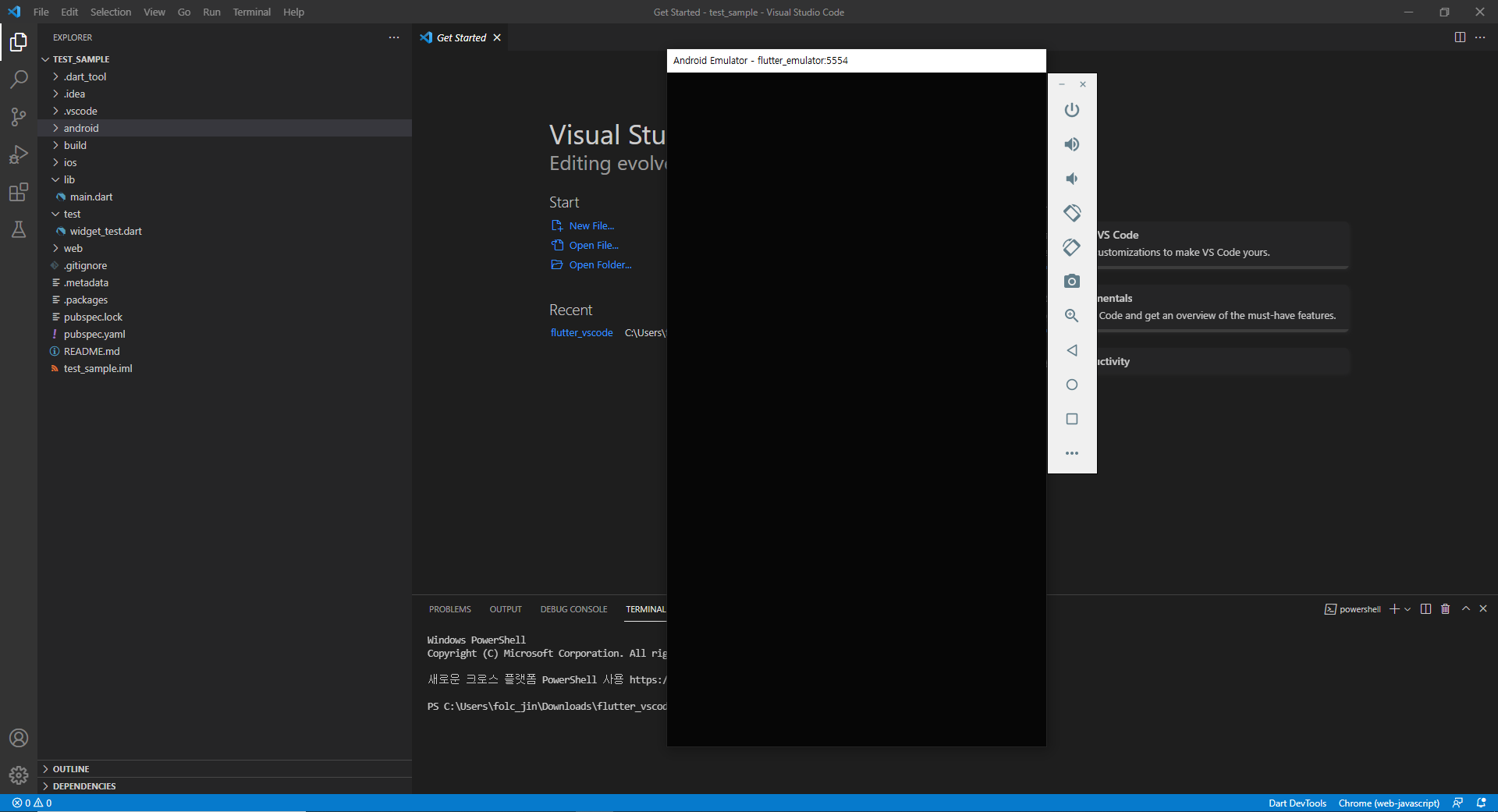Open Accounts menu in activity bar
Viewport: 1498px width, 812px height.
coord(19,738)
